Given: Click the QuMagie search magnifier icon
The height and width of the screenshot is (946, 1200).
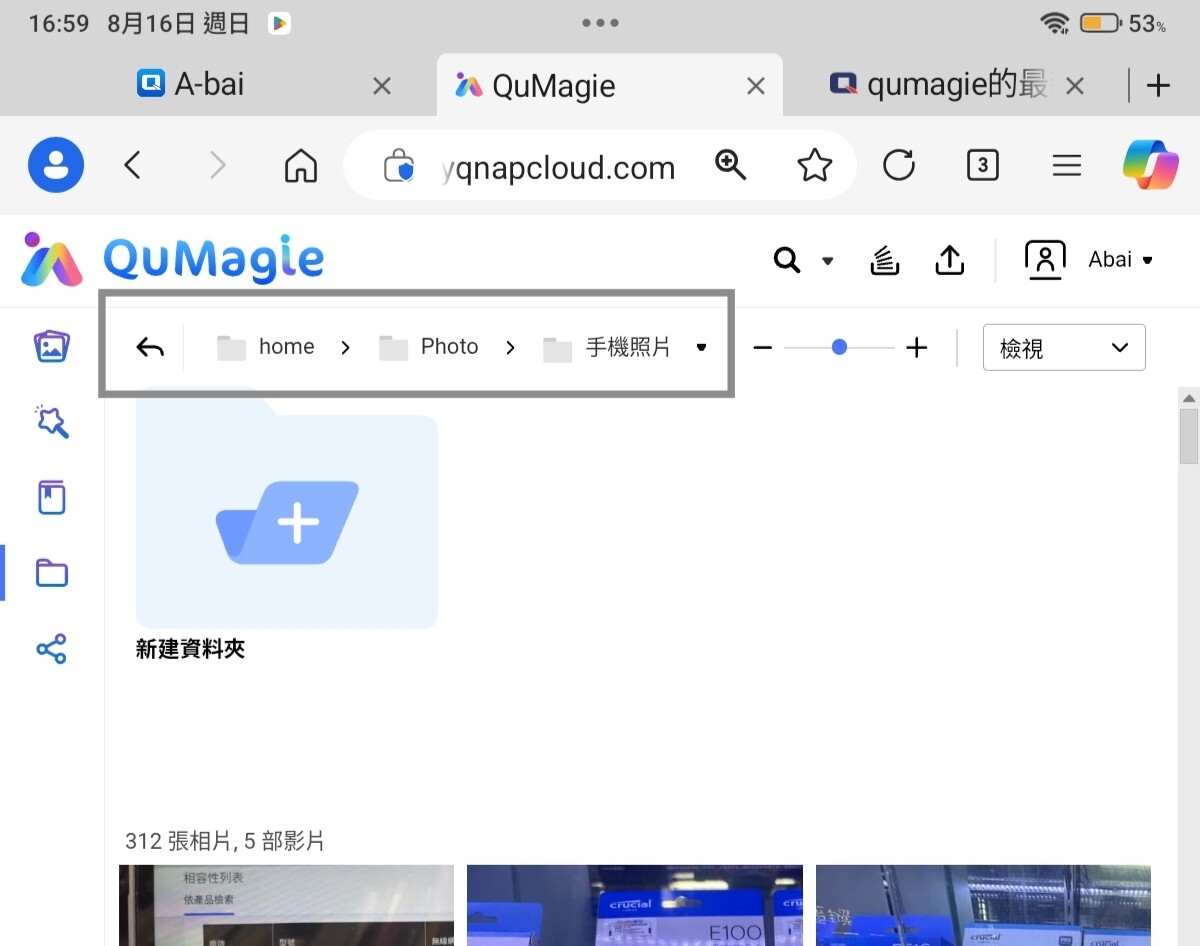Looking at the screenshot, I should pyautogui.click(x=788, y=260).
